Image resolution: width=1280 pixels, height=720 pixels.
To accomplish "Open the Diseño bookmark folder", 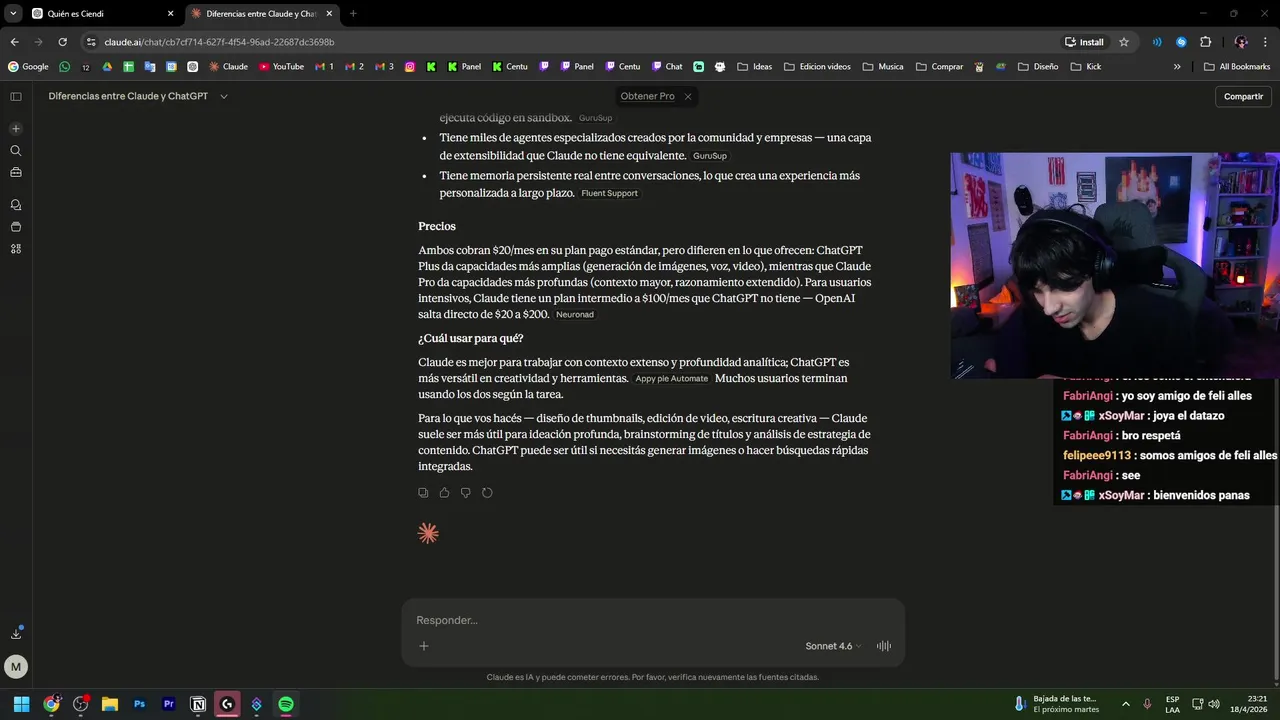I will point(1038,67).
